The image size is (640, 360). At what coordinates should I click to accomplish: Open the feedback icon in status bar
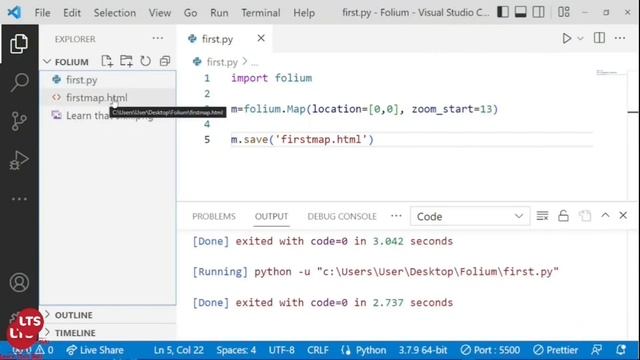597,350
